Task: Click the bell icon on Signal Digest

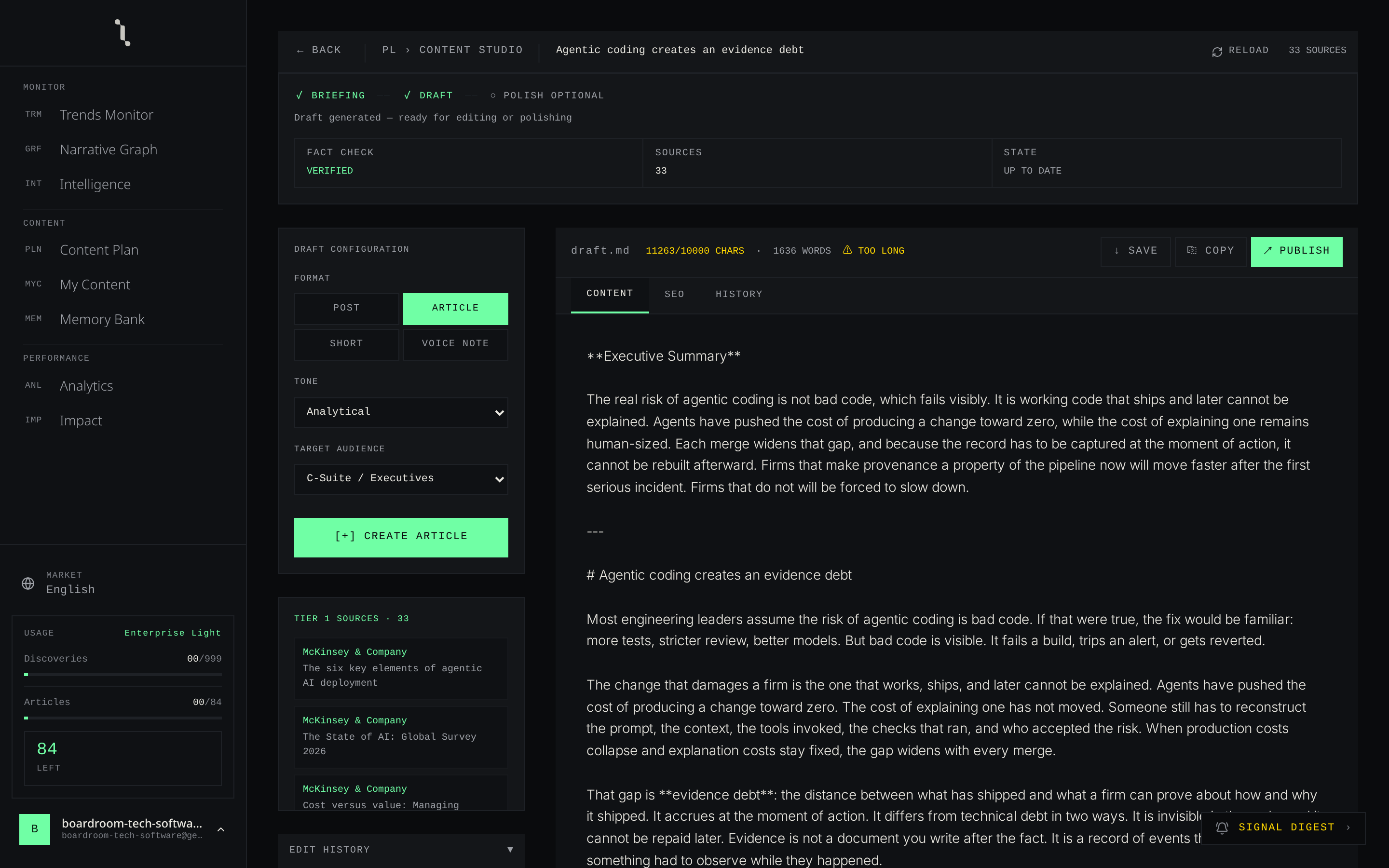Action: tap(1222, 827)
